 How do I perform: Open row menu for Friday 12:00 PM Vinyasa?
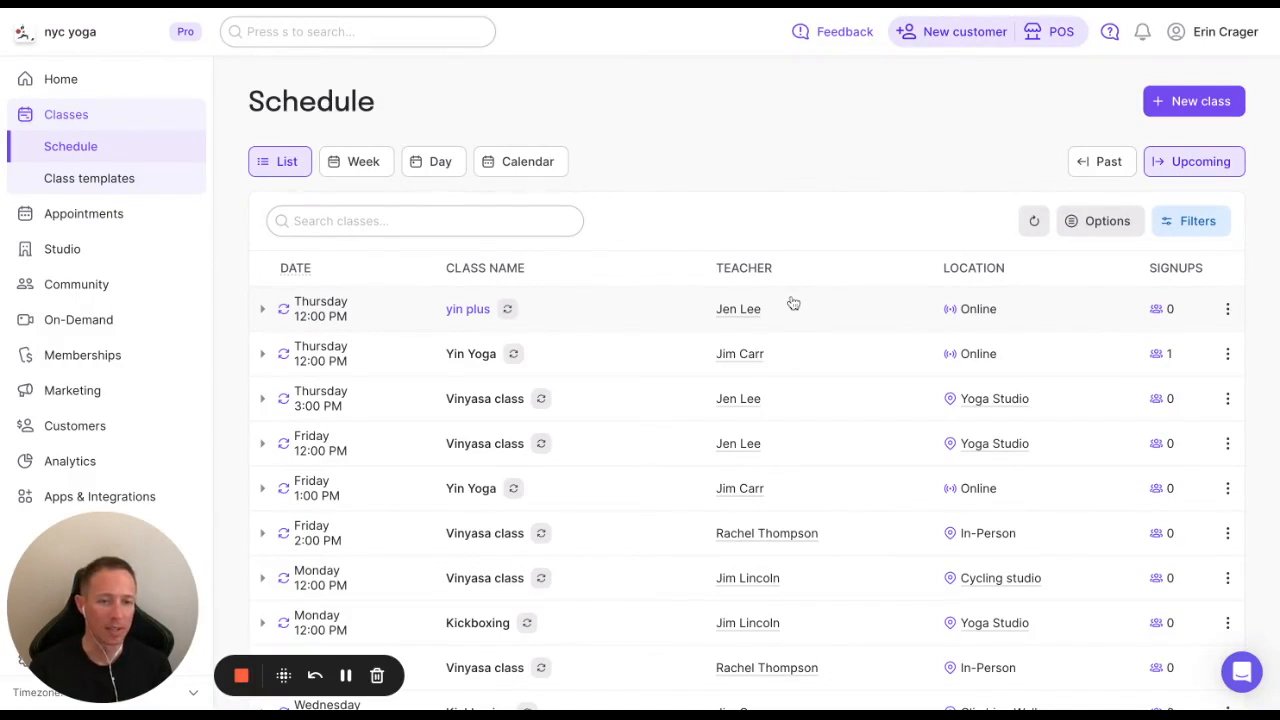tap(1227, 444)
